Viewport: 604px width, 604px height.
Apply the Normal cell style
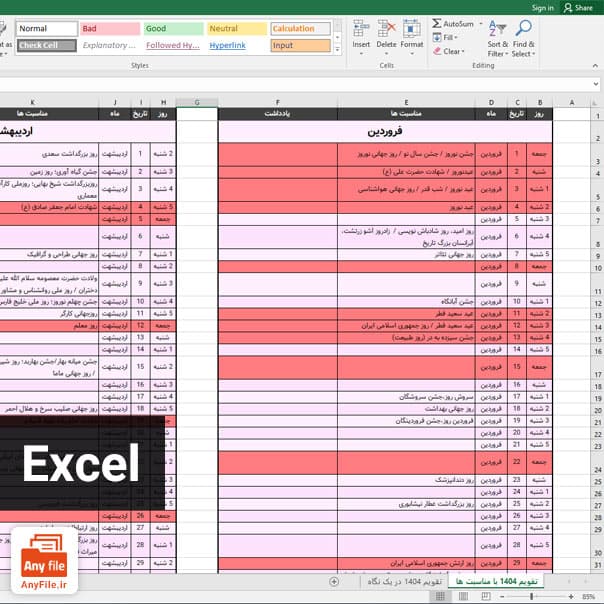[47, 29]
